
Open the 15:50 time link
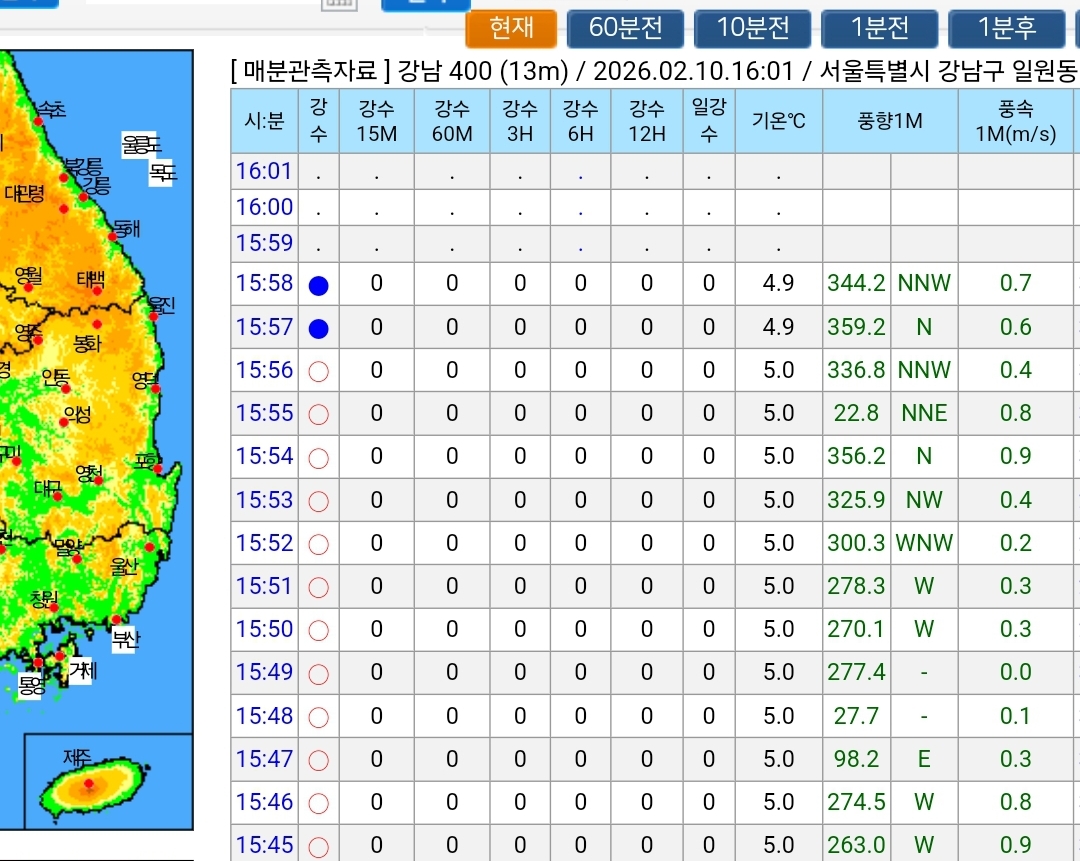pyautogui.click(x=264, y=629)
